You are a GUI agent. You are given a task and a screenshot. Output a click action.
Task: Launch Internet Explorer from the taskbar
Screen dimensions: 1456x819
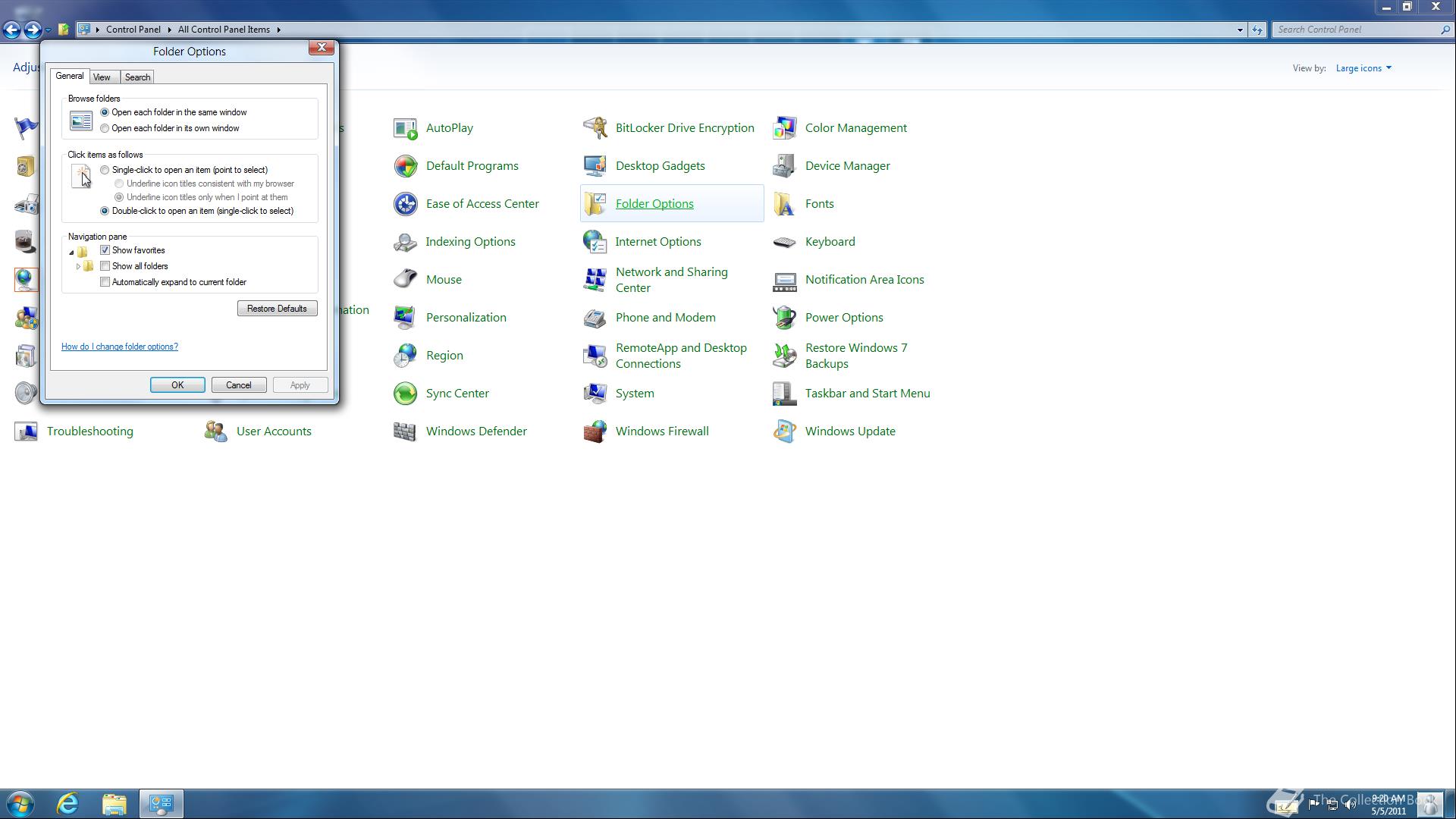tap(67, 804)
